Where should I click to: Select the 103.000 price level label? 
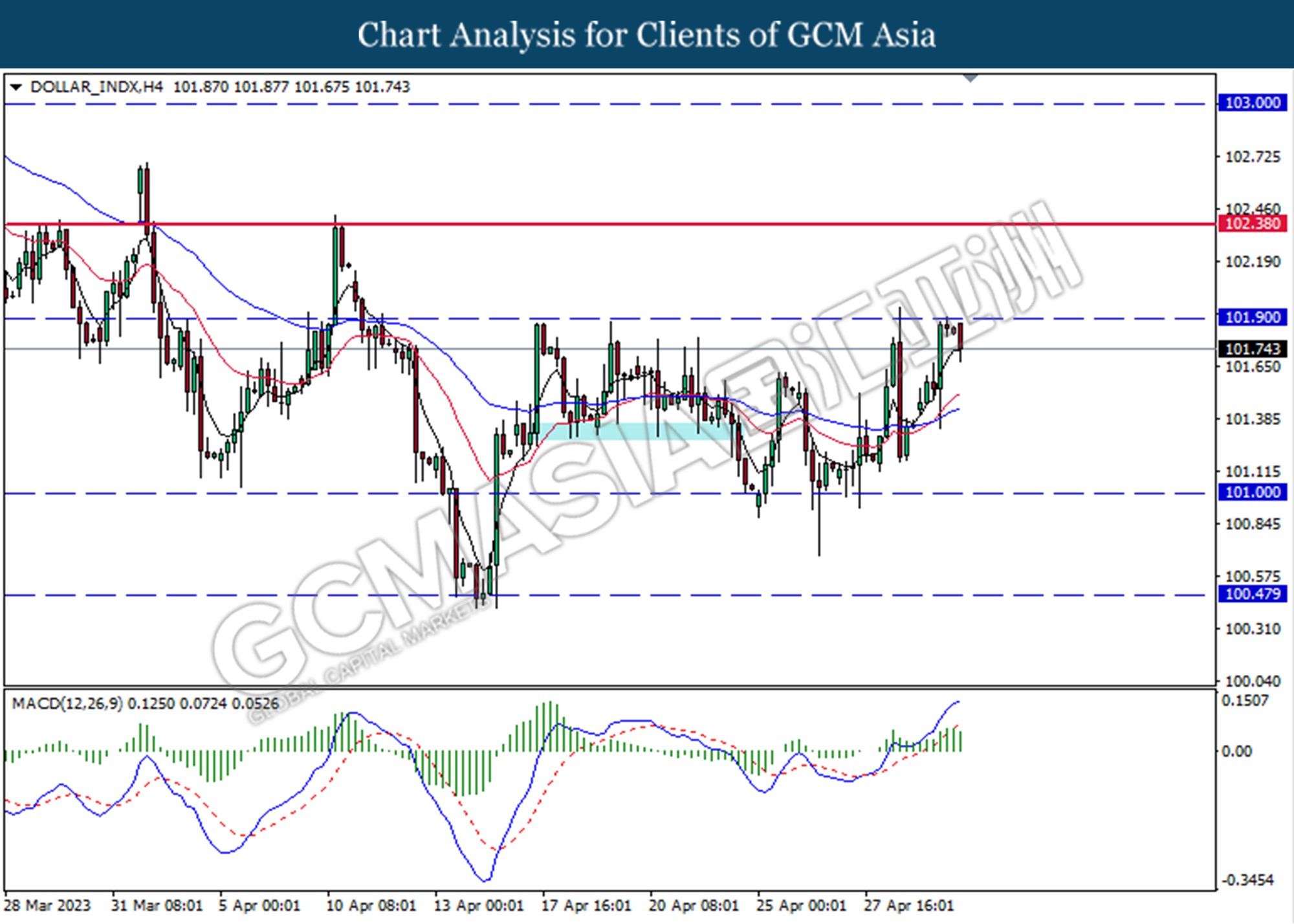[x=1253, y=103]
